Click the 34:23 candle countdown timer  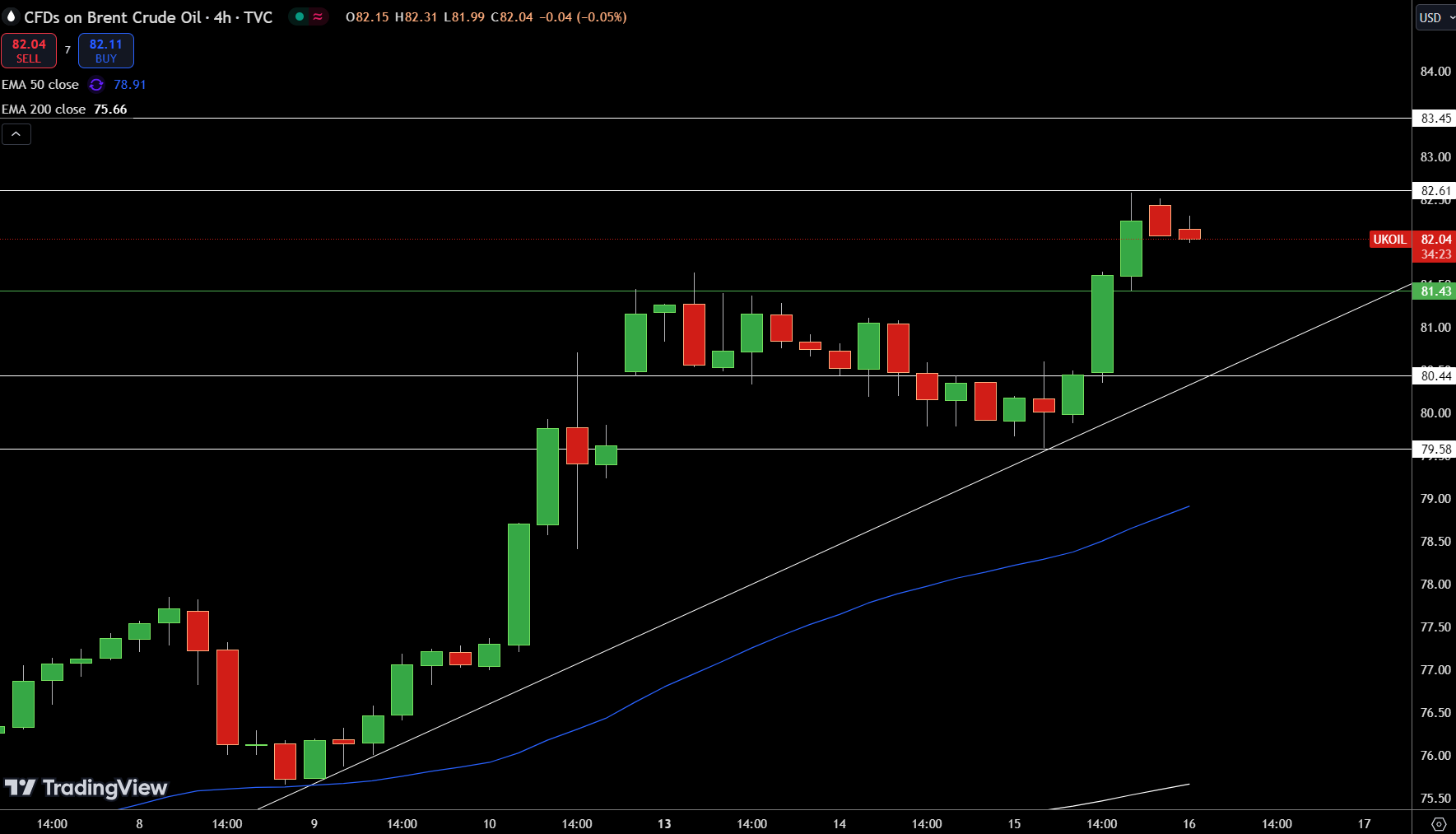(x=1435, y=254)
